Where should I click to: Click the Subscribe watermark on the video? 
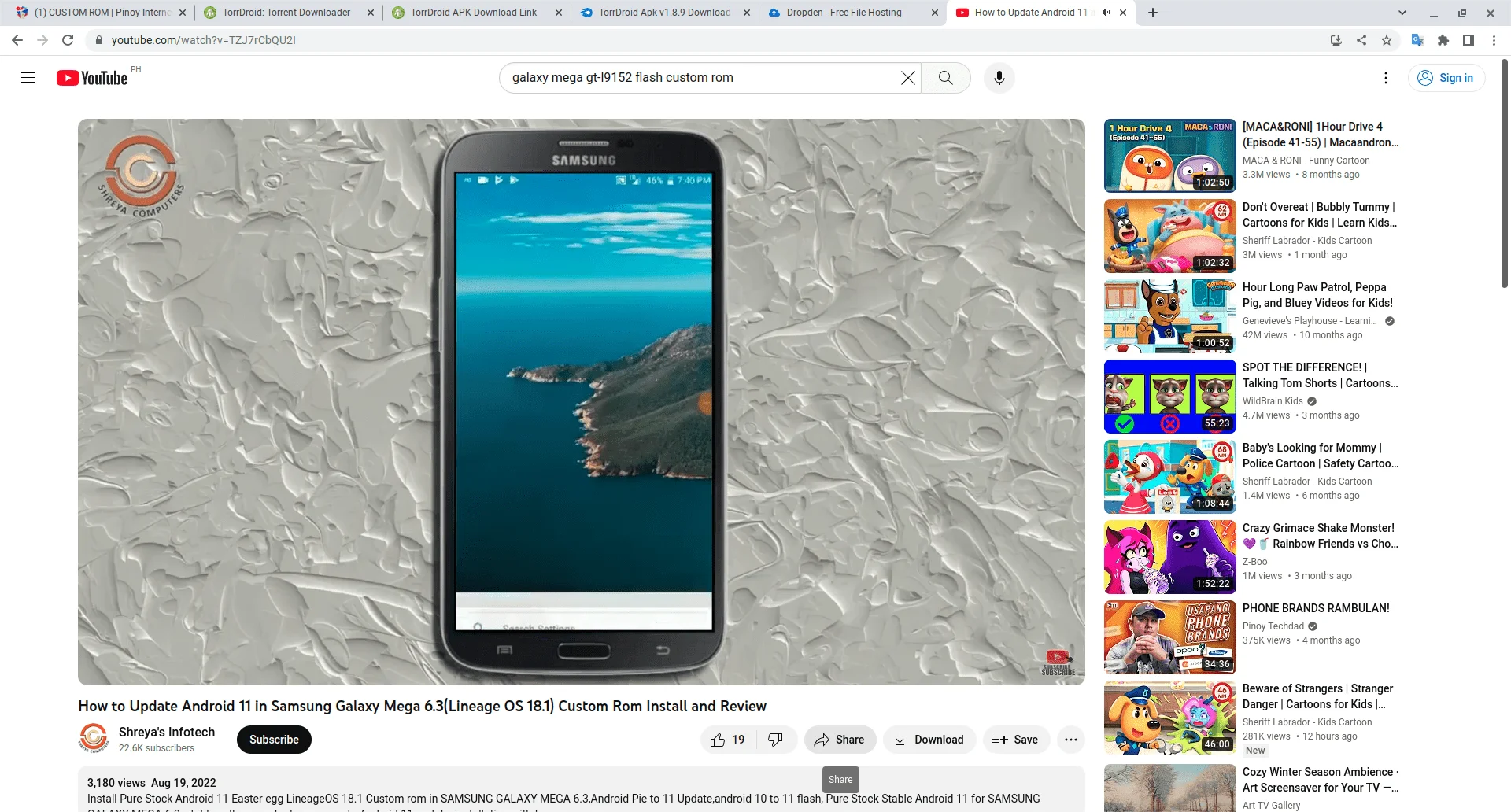click(x=1058, y=663)
